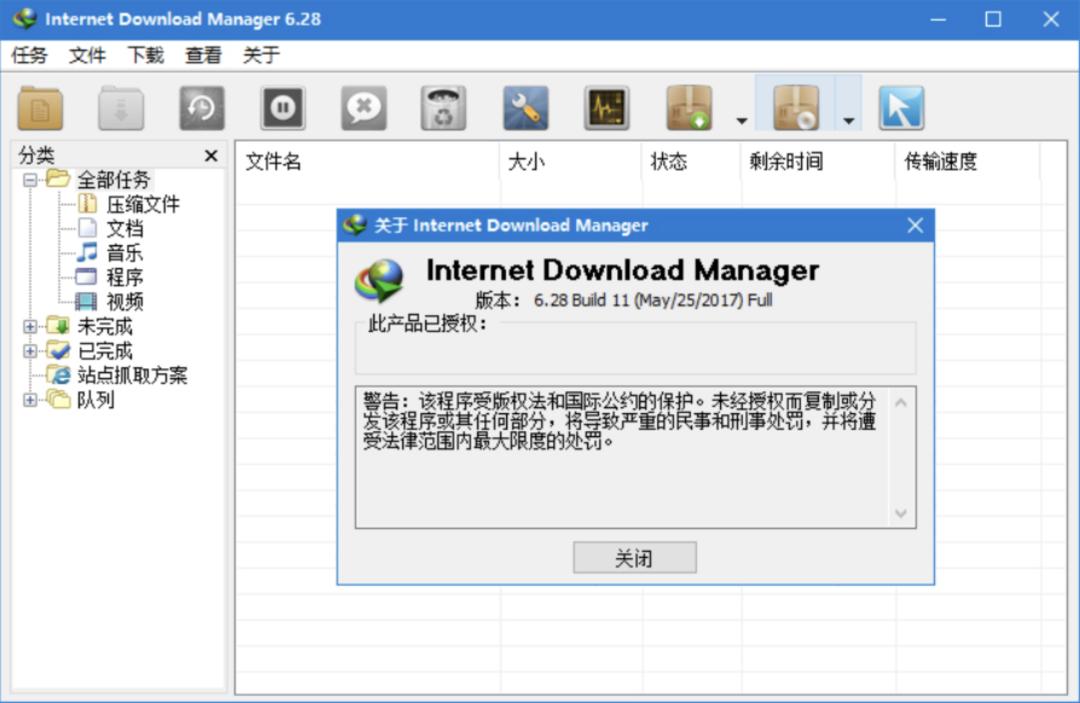The image size is (1080, 703).
Task: Select 站点抓取方案 in the category tree
Action: coord(132,376)
